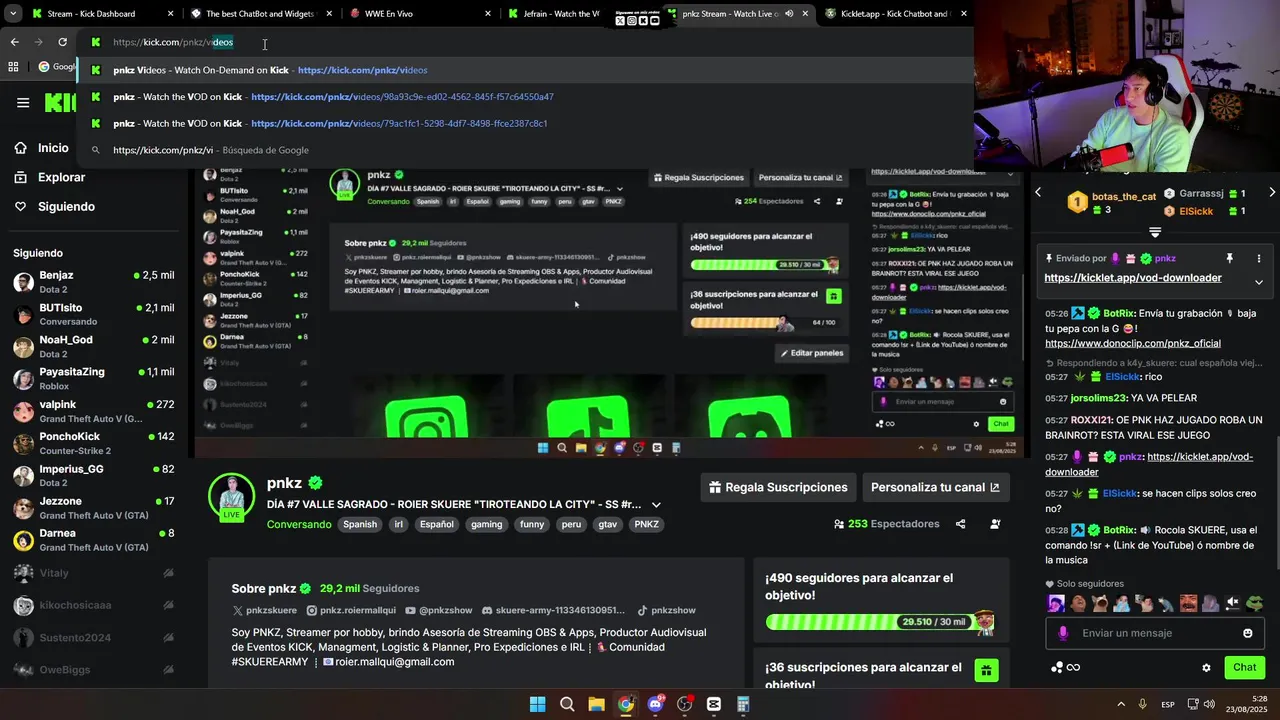Go to next leaderboard page arrow
Viewport: 1280px width, 720px height.
1272,192
